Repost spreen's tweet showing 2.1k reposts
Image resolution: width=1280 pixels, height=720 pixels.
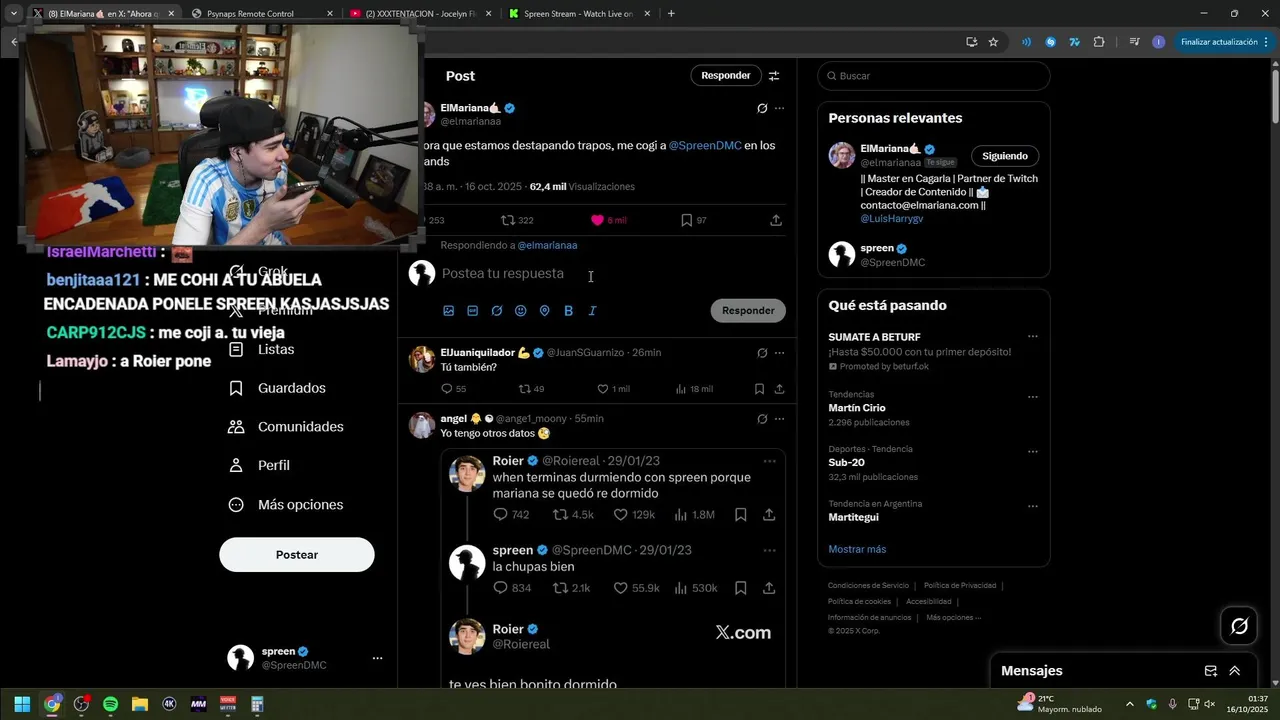(x=571, y=588)
